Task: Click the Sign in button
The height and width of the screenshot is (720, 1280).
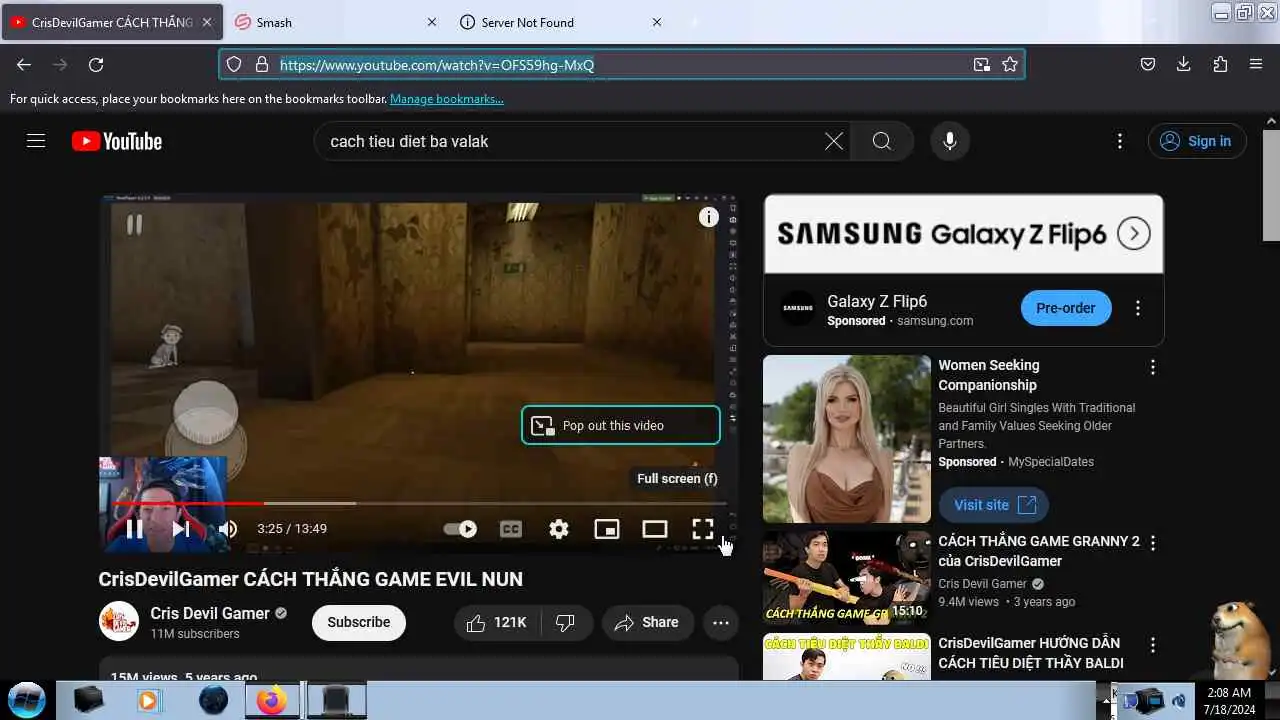Action: click(x=1197, y=141)
